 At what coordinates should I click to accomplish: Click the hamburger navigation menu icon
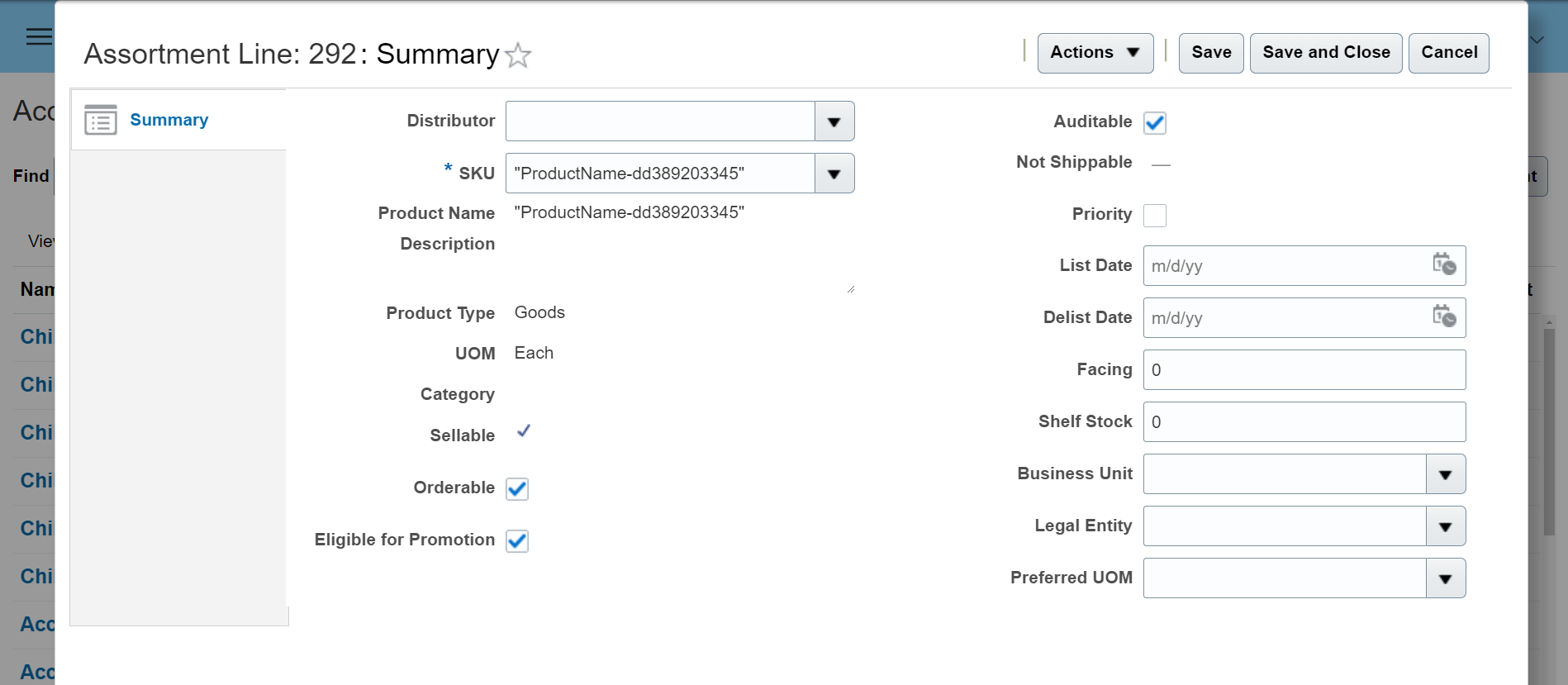(39, 36)
